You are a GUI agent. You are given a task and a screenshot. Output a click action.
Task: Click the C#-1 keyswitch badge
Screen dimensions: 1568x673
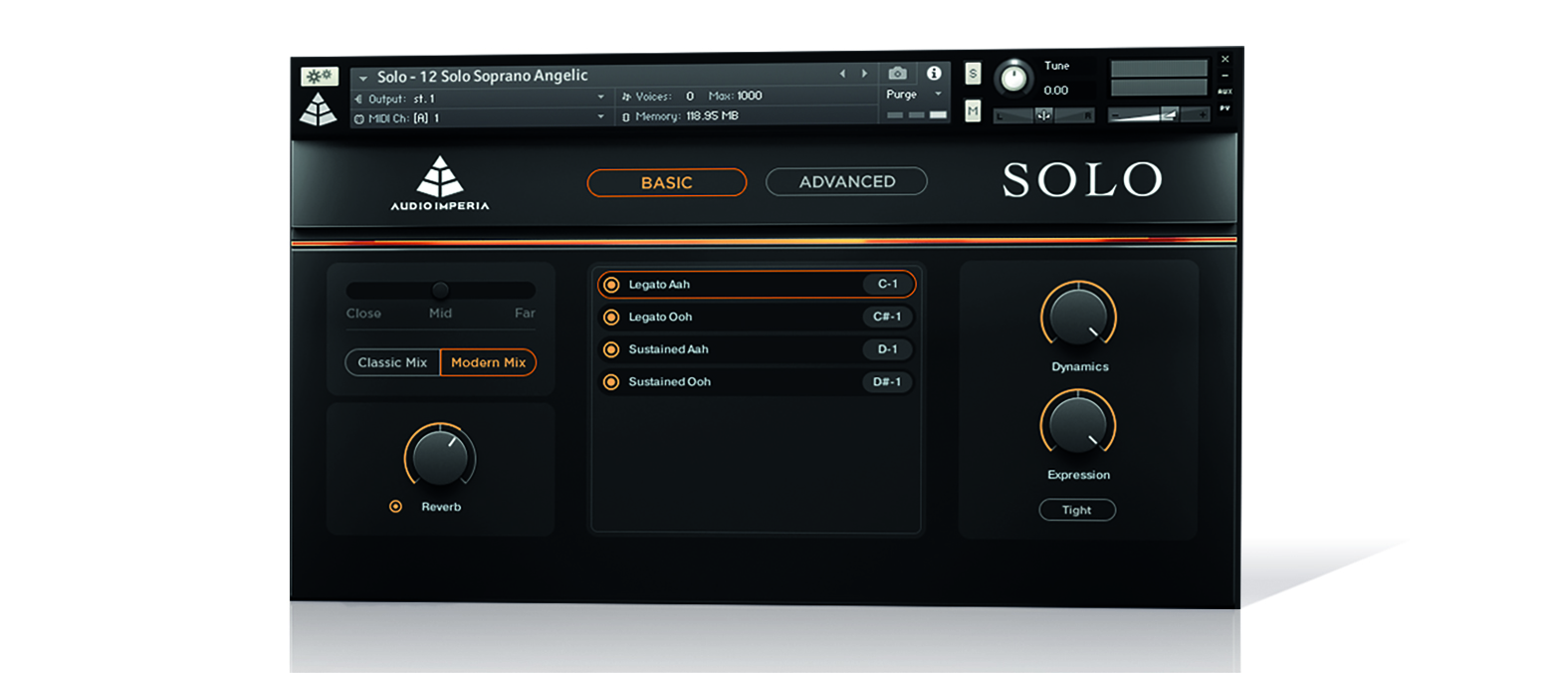(887, 318)
